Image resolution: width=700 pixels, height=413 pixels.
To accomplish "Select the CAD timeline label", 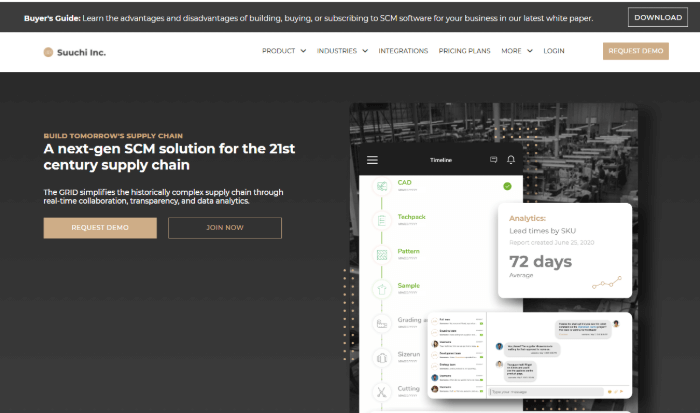I will pos(404,182).
